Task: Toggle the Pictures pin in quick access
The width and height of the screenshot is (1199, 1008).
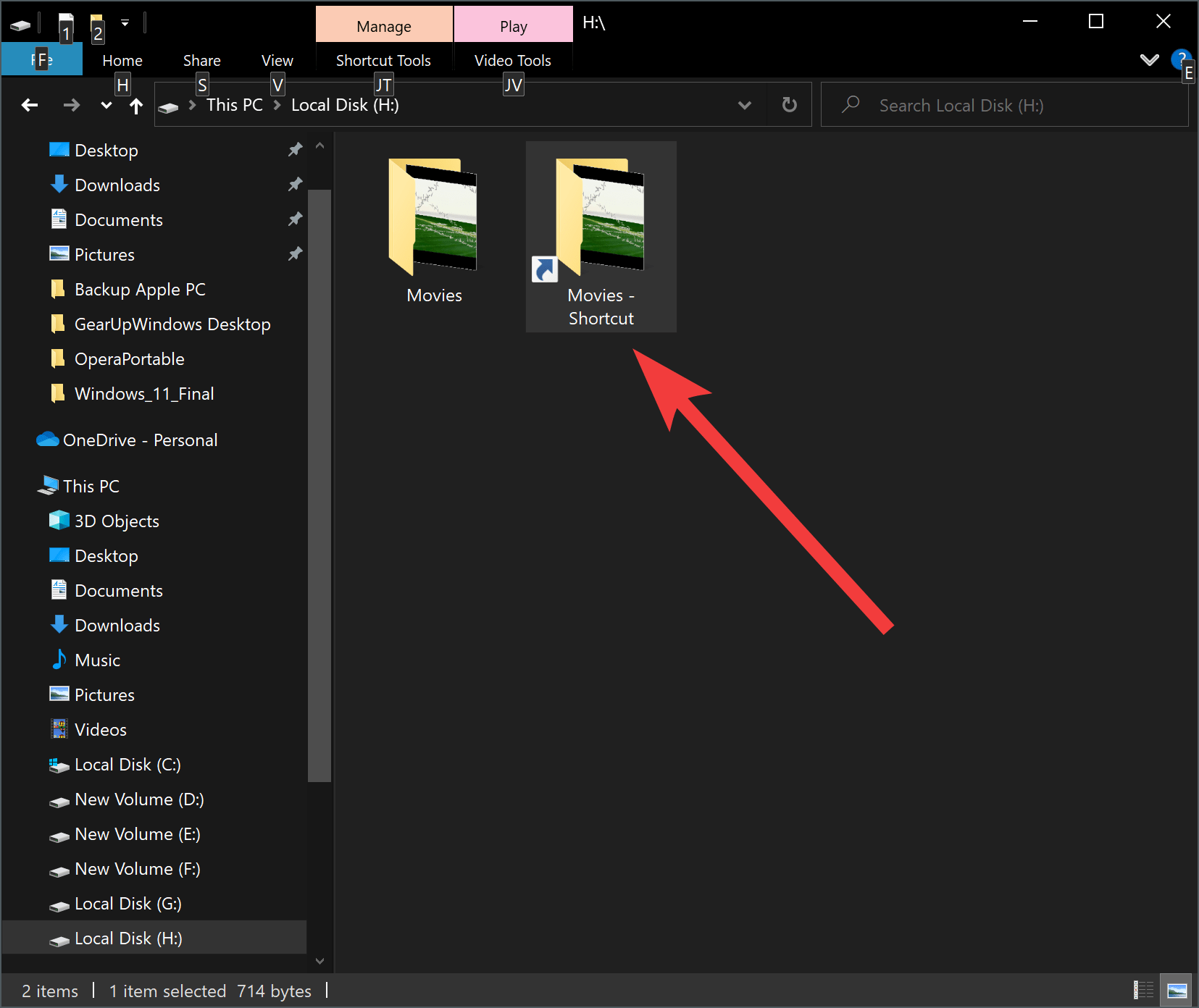Action: point(295,254)
